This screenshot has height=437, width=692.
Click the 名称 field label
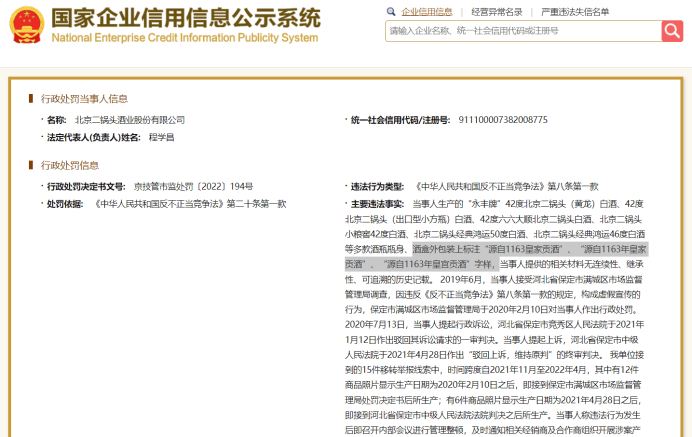[56, 120]
